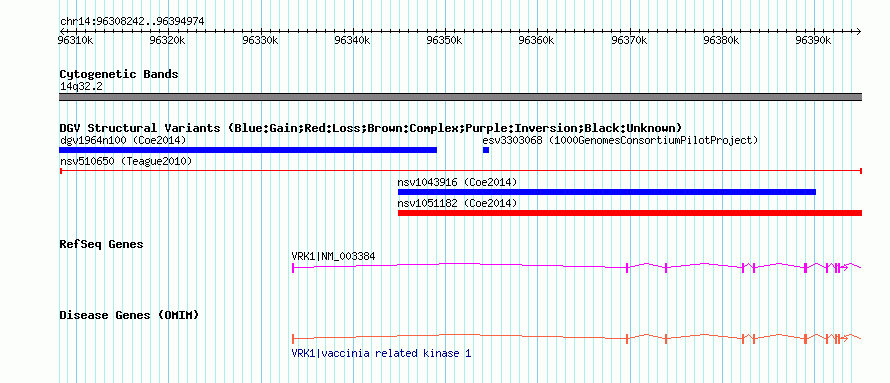Click the 96310k ruler tick label

click(75, 41)
